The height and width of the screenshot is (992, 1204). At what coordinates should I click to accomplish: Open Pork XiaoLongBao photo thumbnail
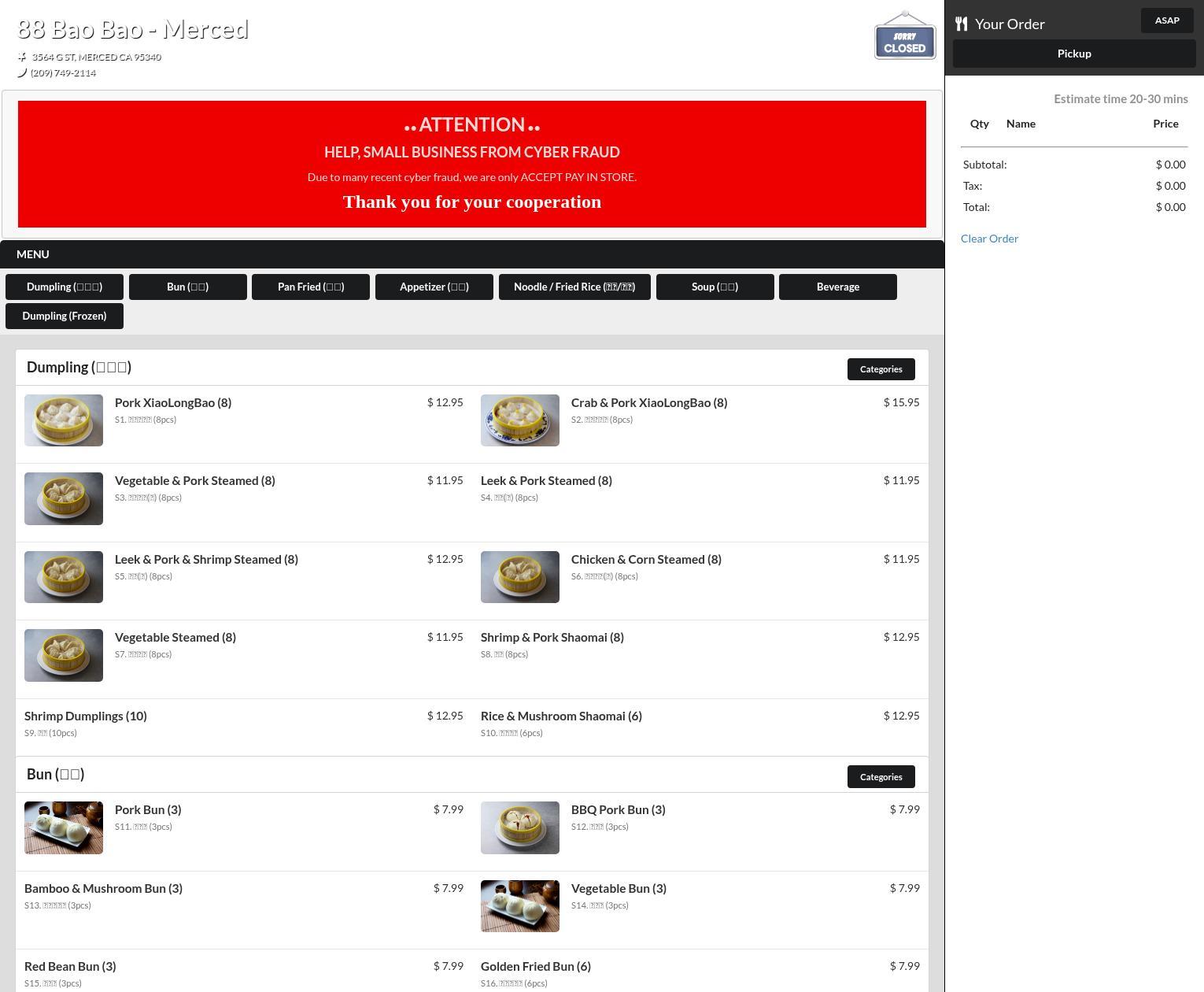click(x=64, y=420)
